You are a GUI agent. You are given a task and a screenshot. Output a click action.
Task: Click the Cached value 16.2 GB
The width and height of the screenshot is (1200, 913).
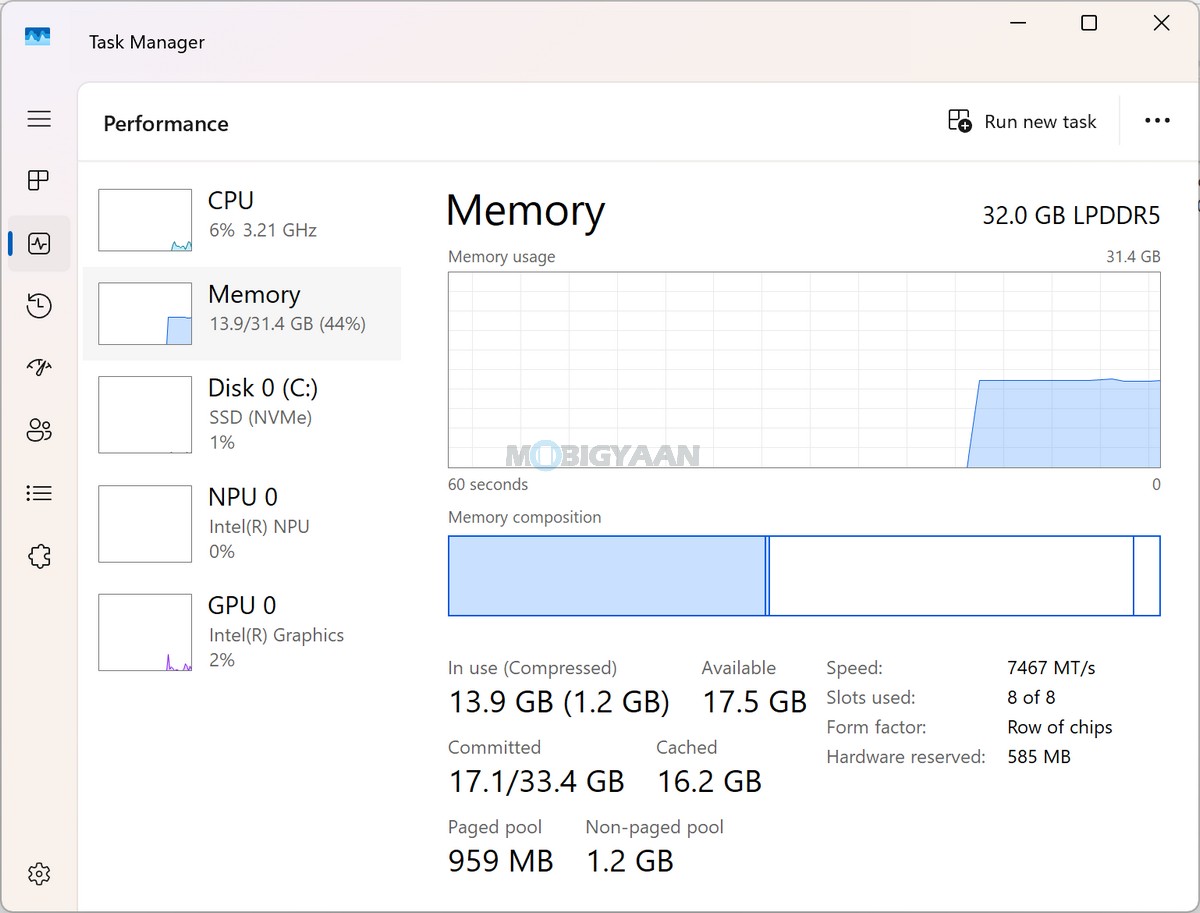pos(709,781)
